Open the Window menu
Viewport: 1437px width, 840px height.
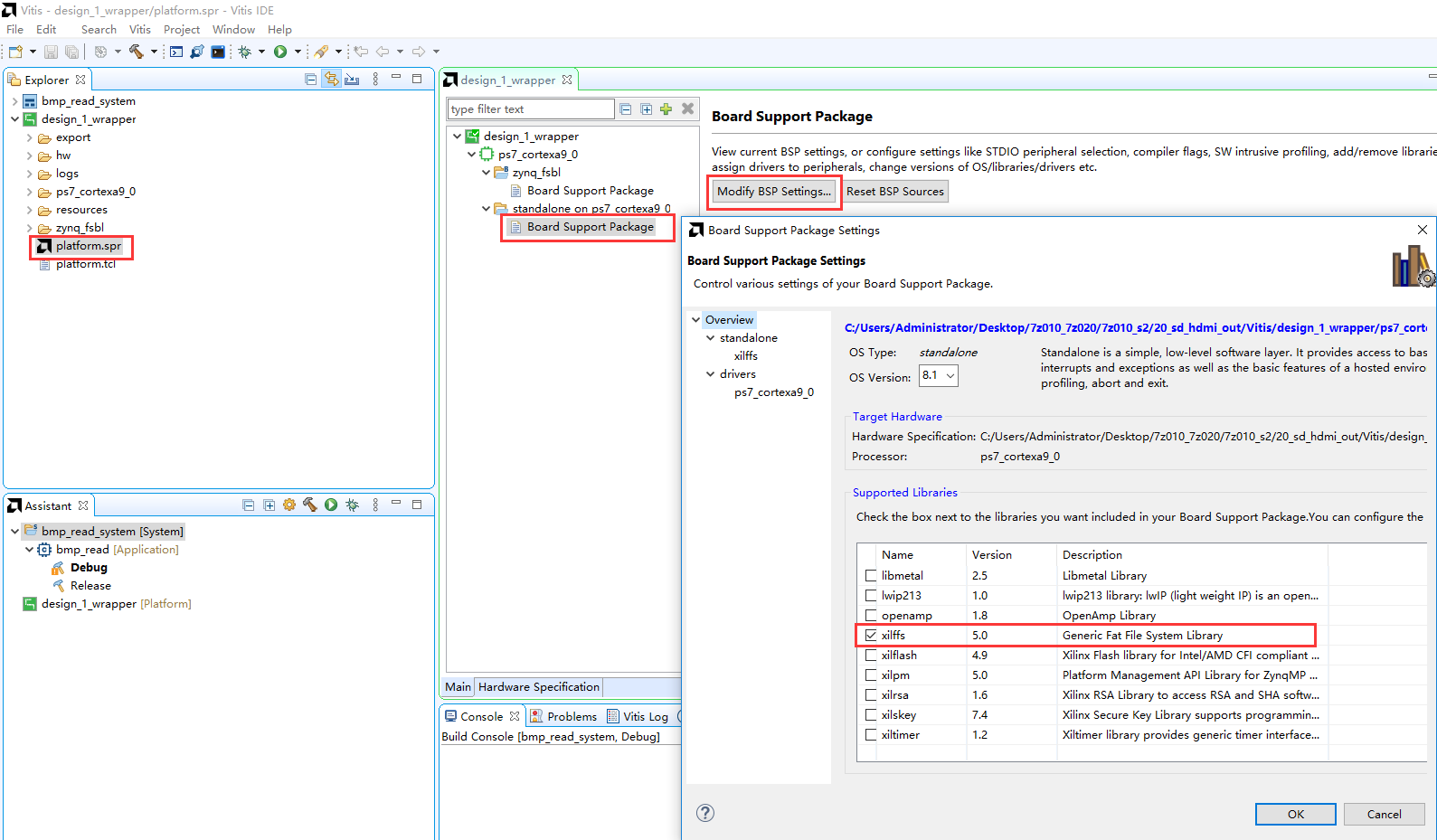point(233,30)
